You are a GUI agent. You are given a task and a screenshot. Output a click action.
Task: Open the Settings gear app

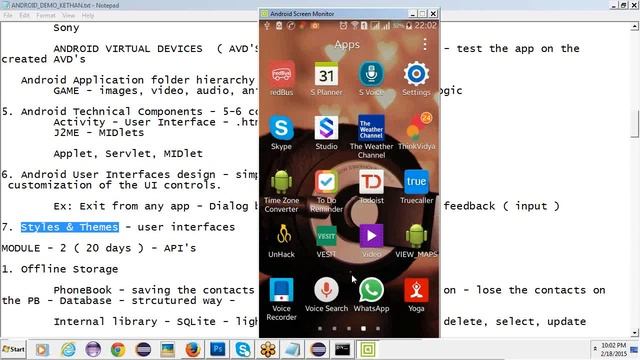[416, 74]
